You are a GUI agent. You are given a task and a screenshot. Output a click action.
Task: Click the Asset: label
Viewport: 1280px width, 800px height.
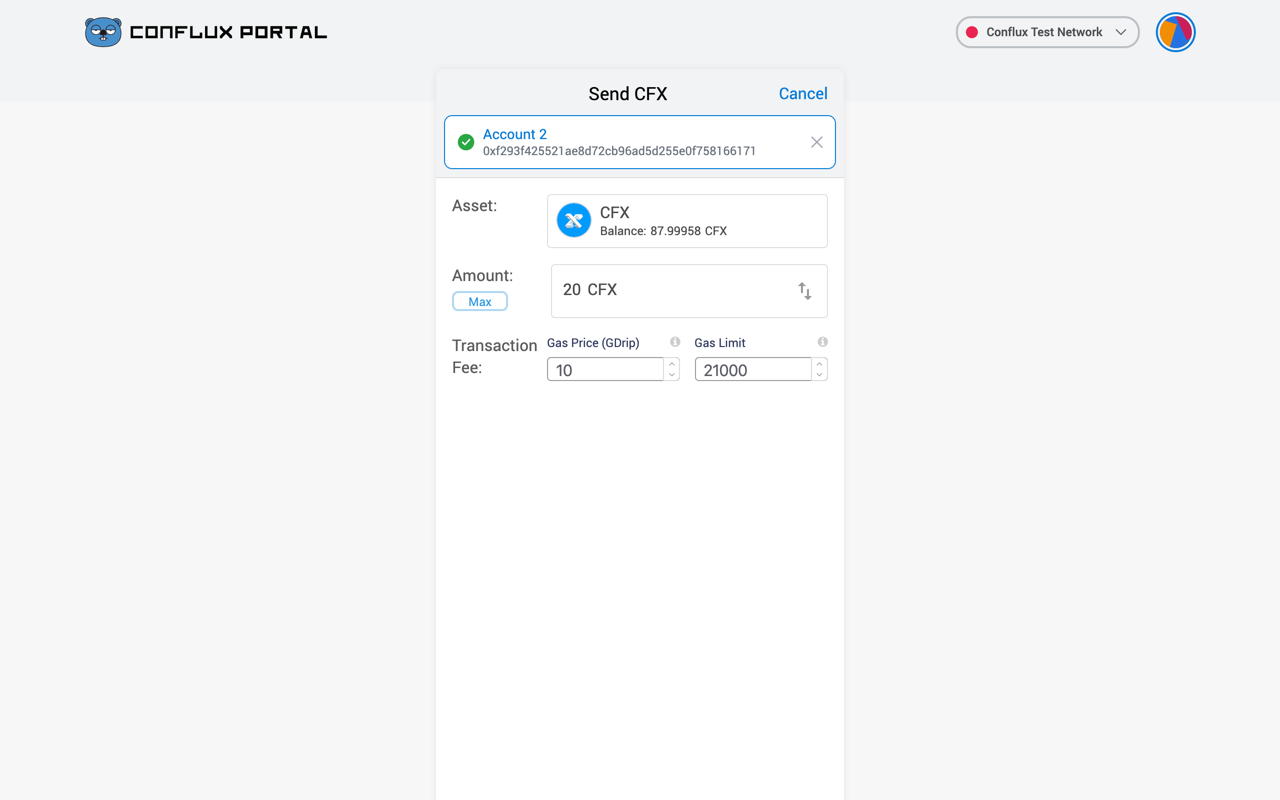(474, 206)
